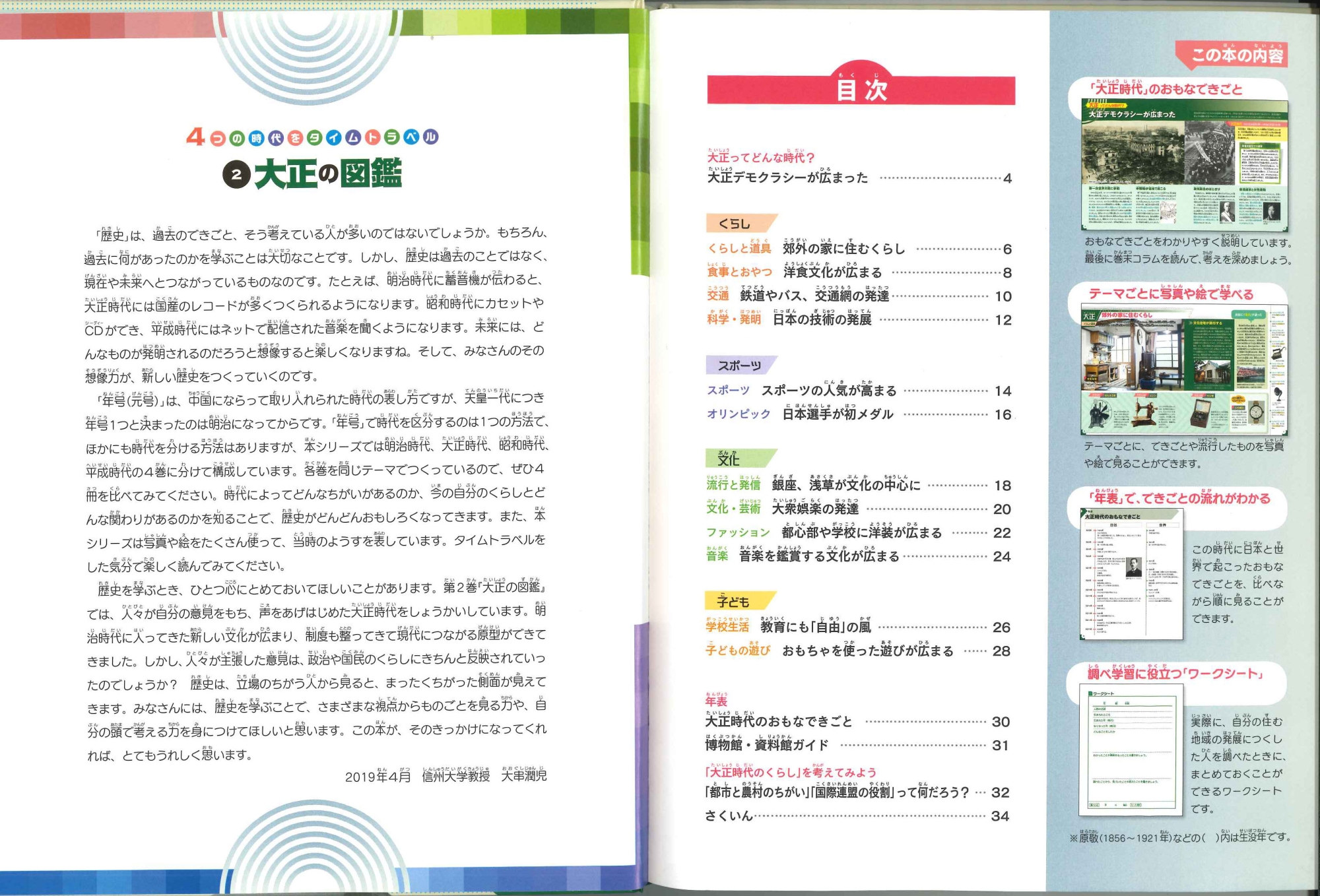The image size is (1320, 896).
Task: Click page number 34 beside さくいん
Action: coord(1000,816)
